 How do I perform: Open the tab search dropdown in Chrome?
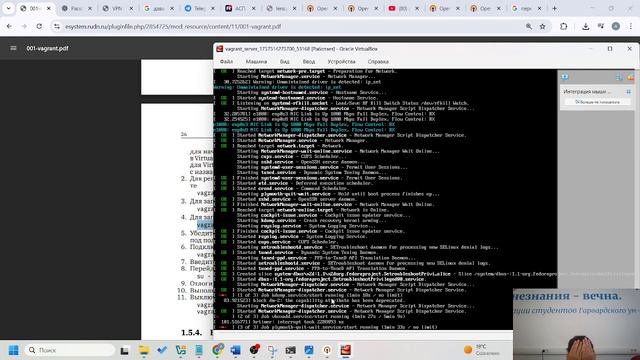pyautogui.click(x=9, y=8)
